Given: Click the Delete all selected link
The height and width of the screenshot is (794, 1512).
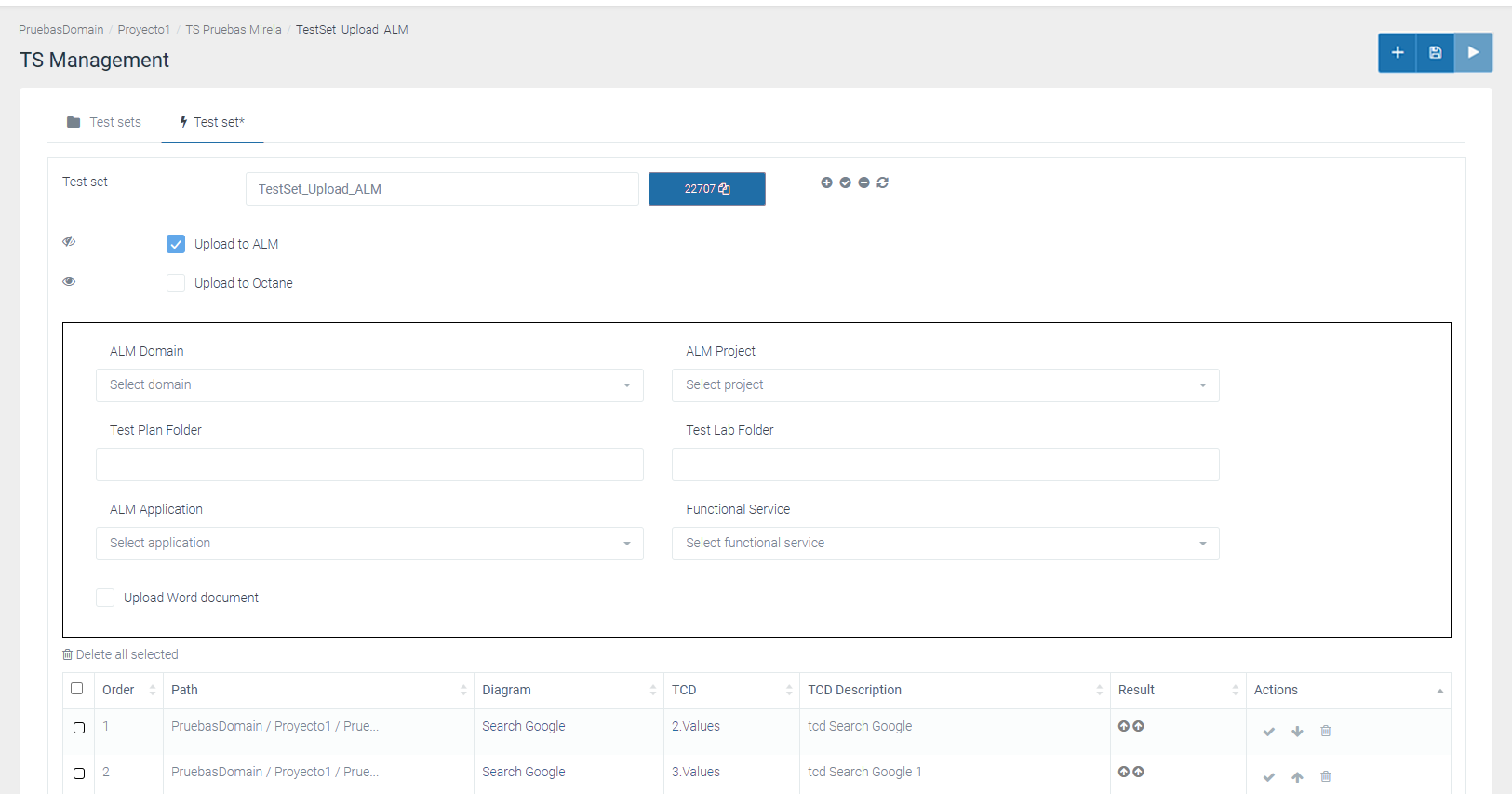Looking at the screenshot, I should pyautogui.click(x=120, y=654).
